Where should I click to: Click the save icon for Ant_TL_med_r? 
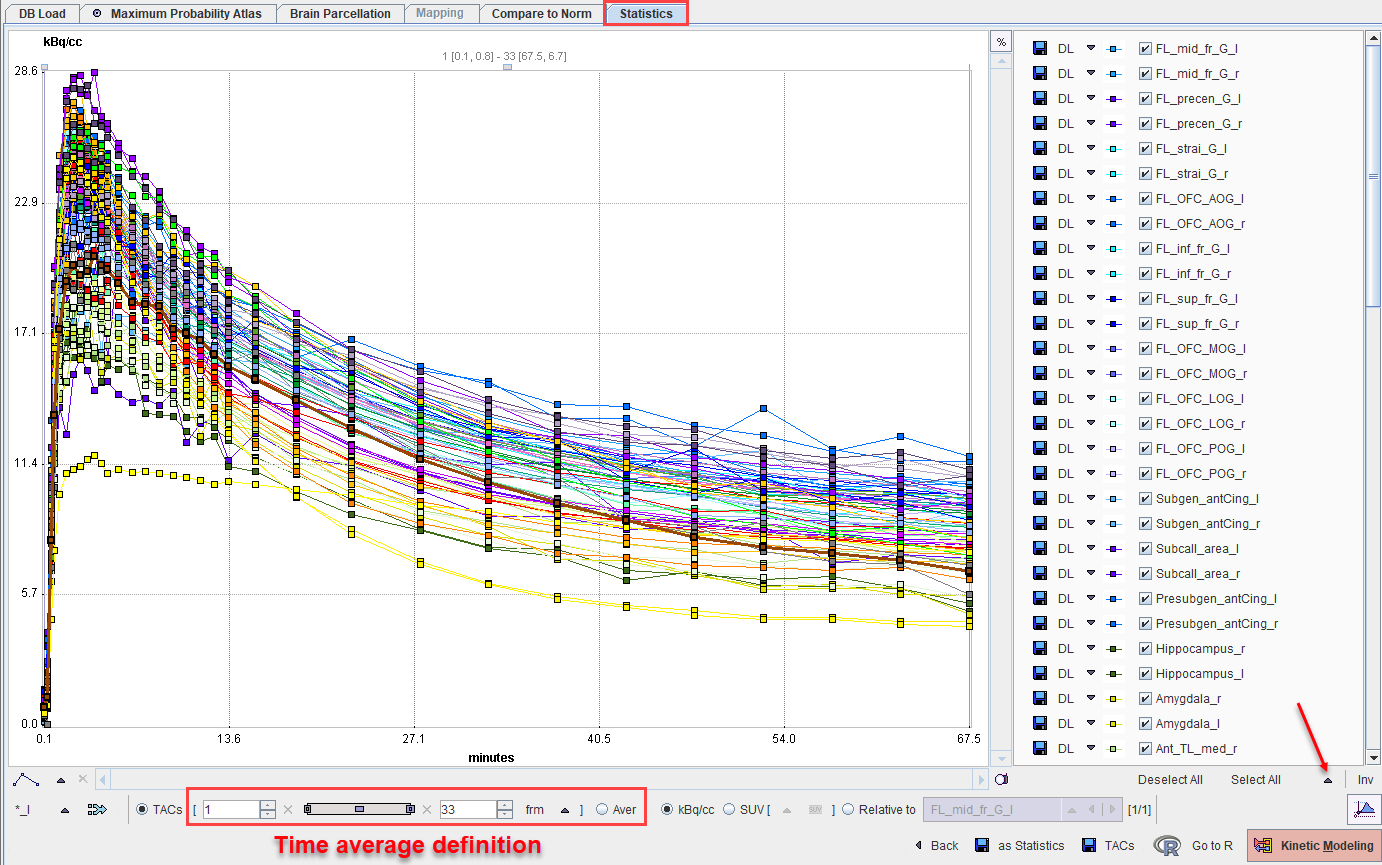pyautogui.click(x=1040, y=748)
